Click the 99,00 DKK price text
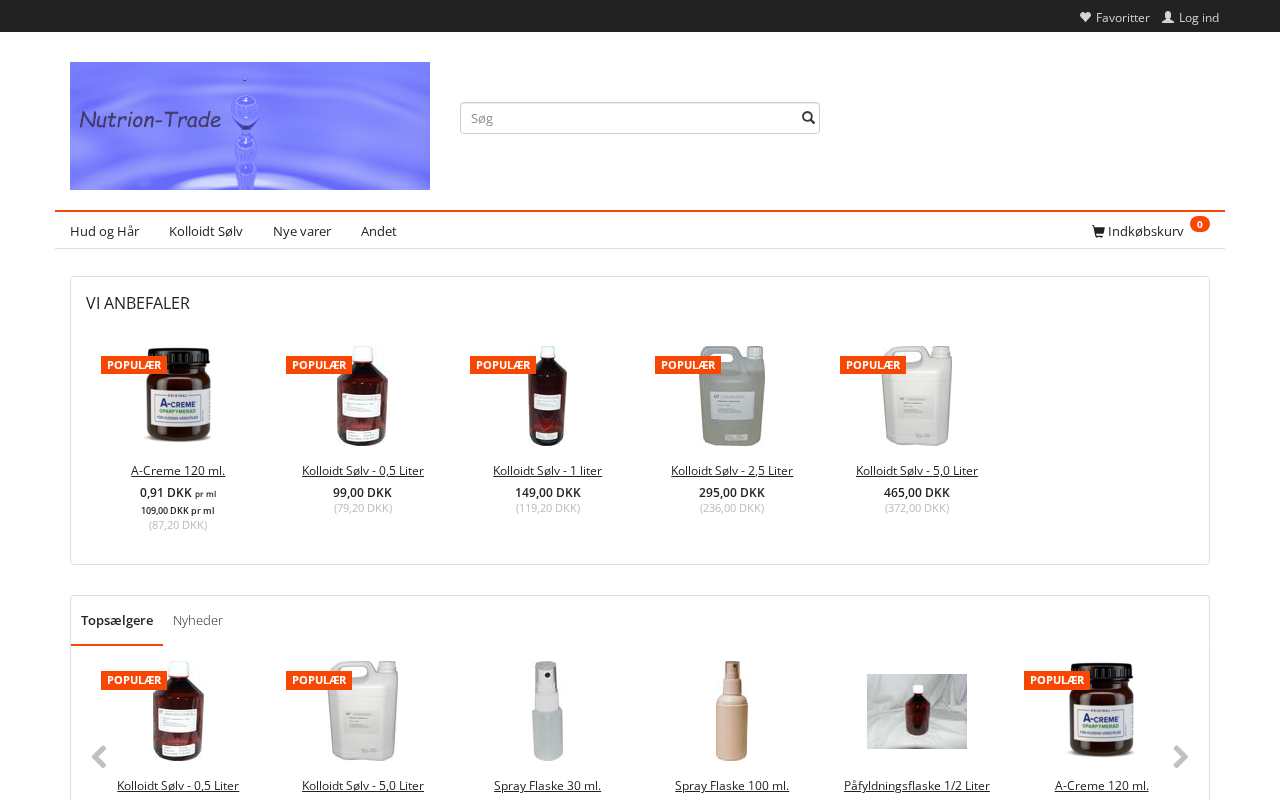This screenshot has width=1280, height=800. pos(363,493)
